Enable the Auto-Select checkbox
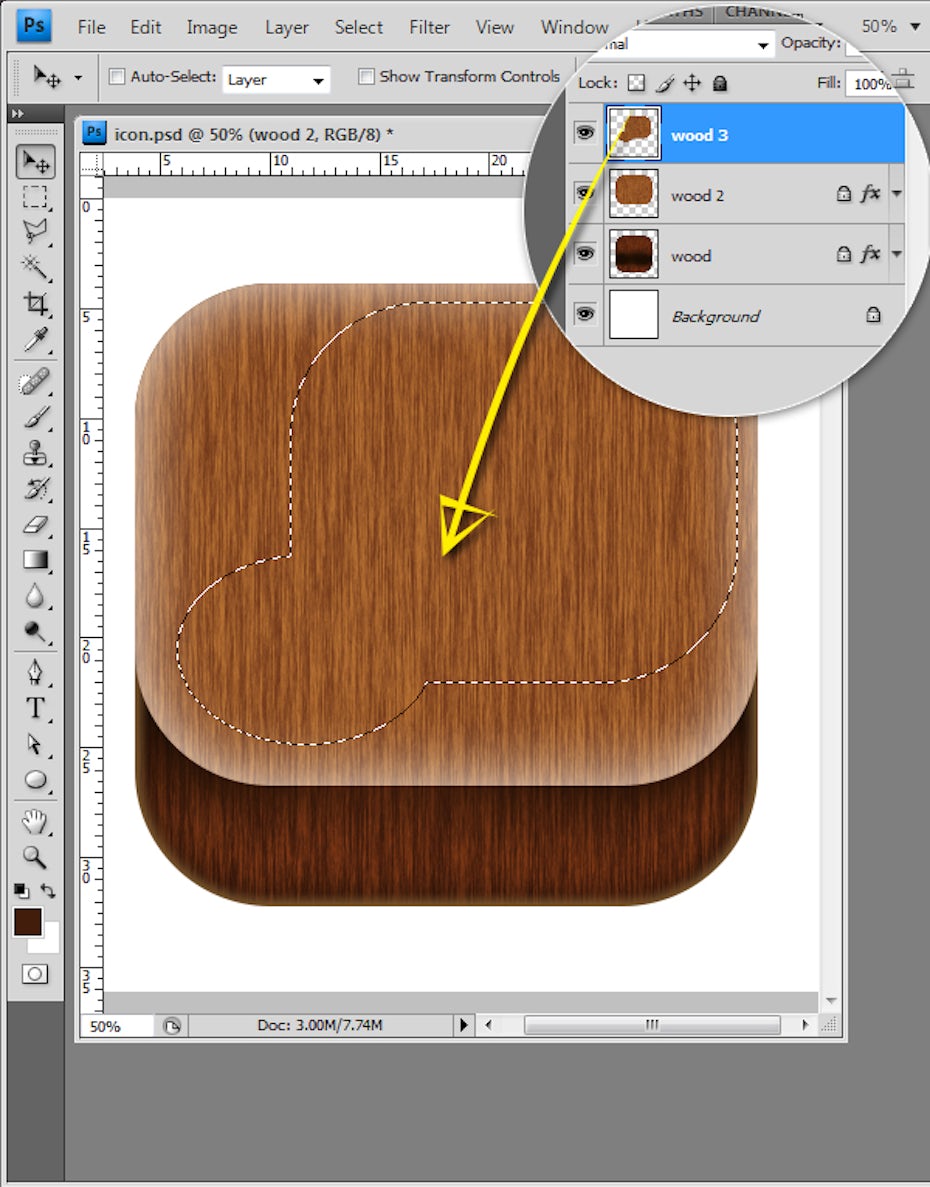The image size is (930, 1187). tap(117, 77)
